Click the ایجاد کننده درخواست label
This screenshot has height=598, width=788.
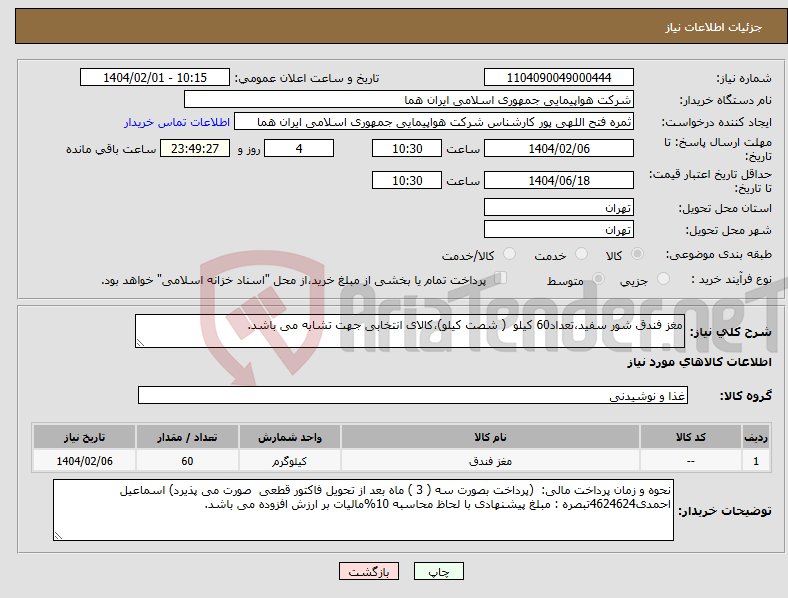click(x=717, y=123)
